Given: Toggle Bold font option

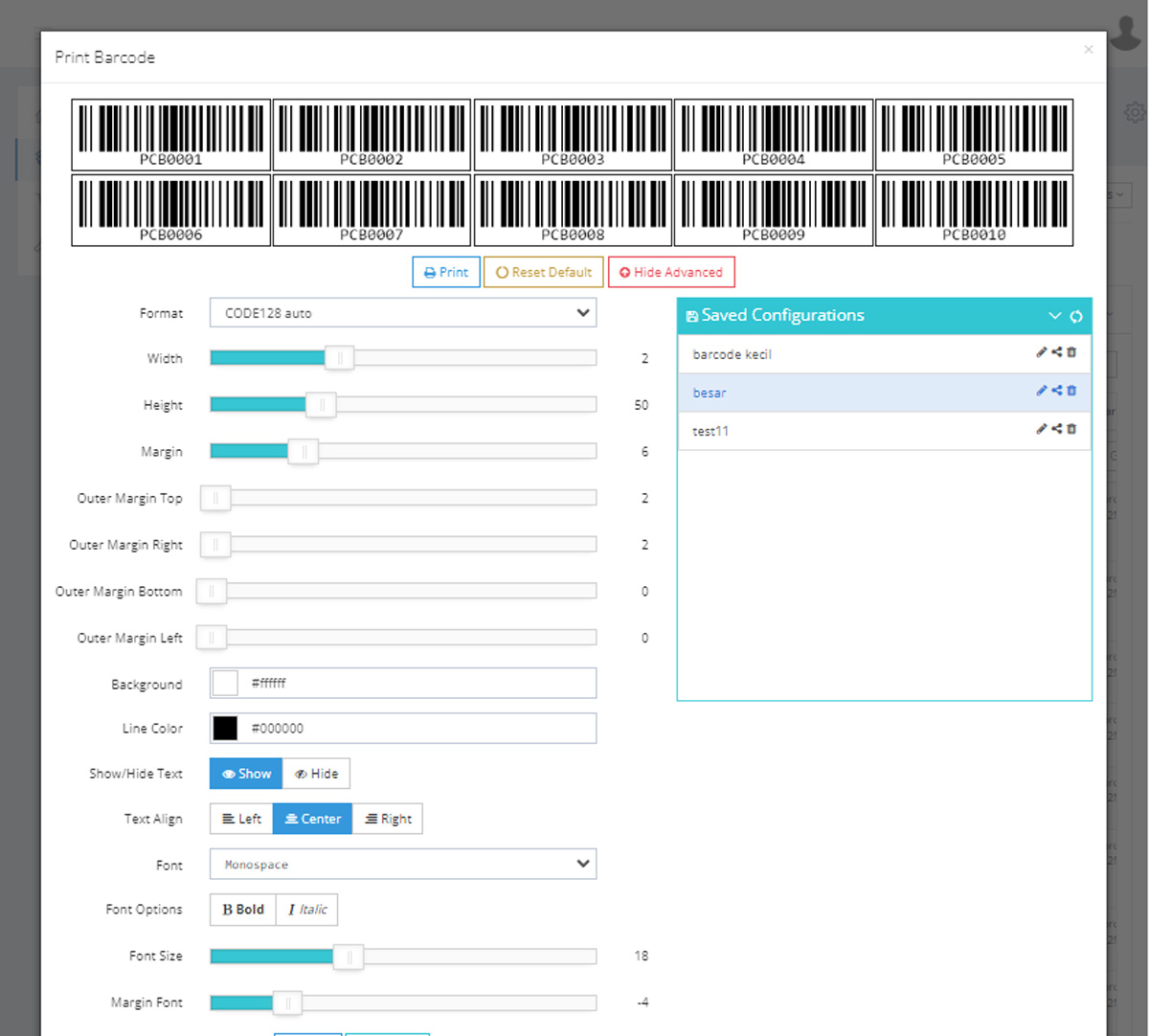Looking at the screenshot, I should coord(243,910).
